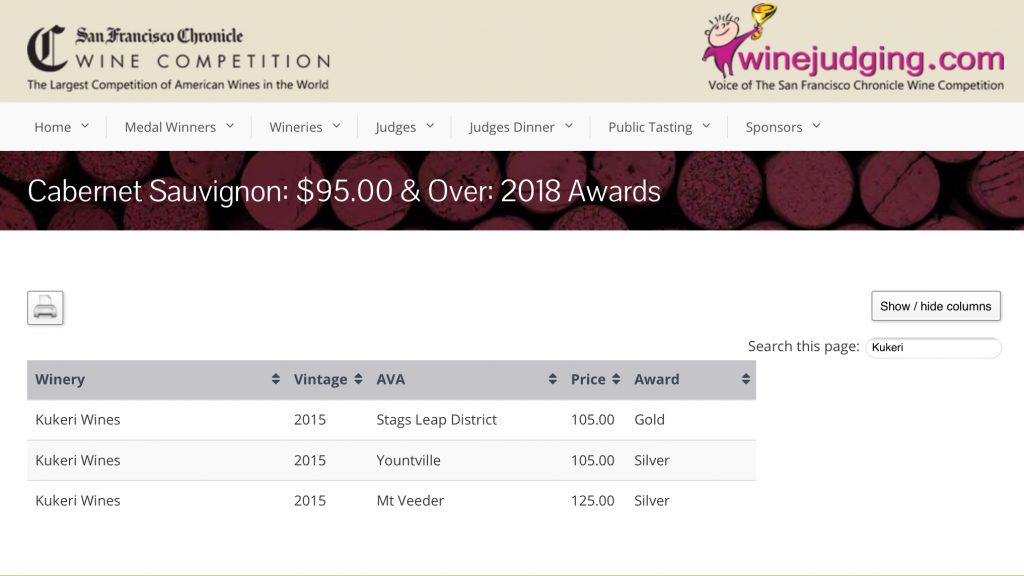The height and width of the screenshot is (576, 1024).
Task: Click the printer icon
Action: [45, 308]
